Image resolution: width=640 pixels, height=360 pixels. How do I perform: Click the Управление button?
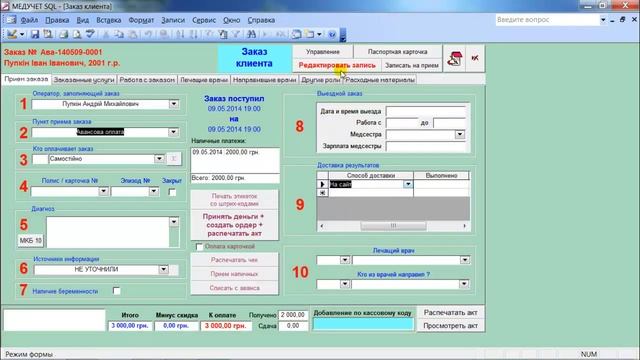(x=323, y=52)
